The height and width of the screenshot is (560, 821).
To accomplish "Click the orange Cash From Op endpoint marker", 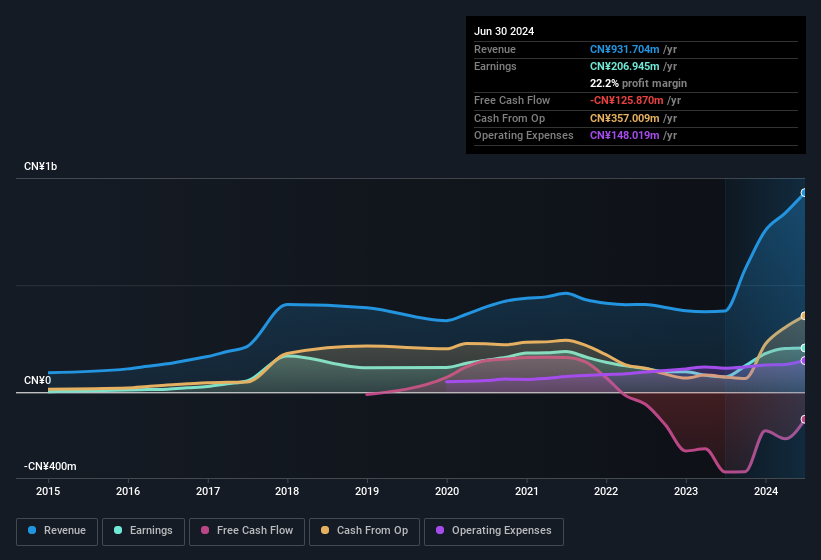I will pos(804,316).
